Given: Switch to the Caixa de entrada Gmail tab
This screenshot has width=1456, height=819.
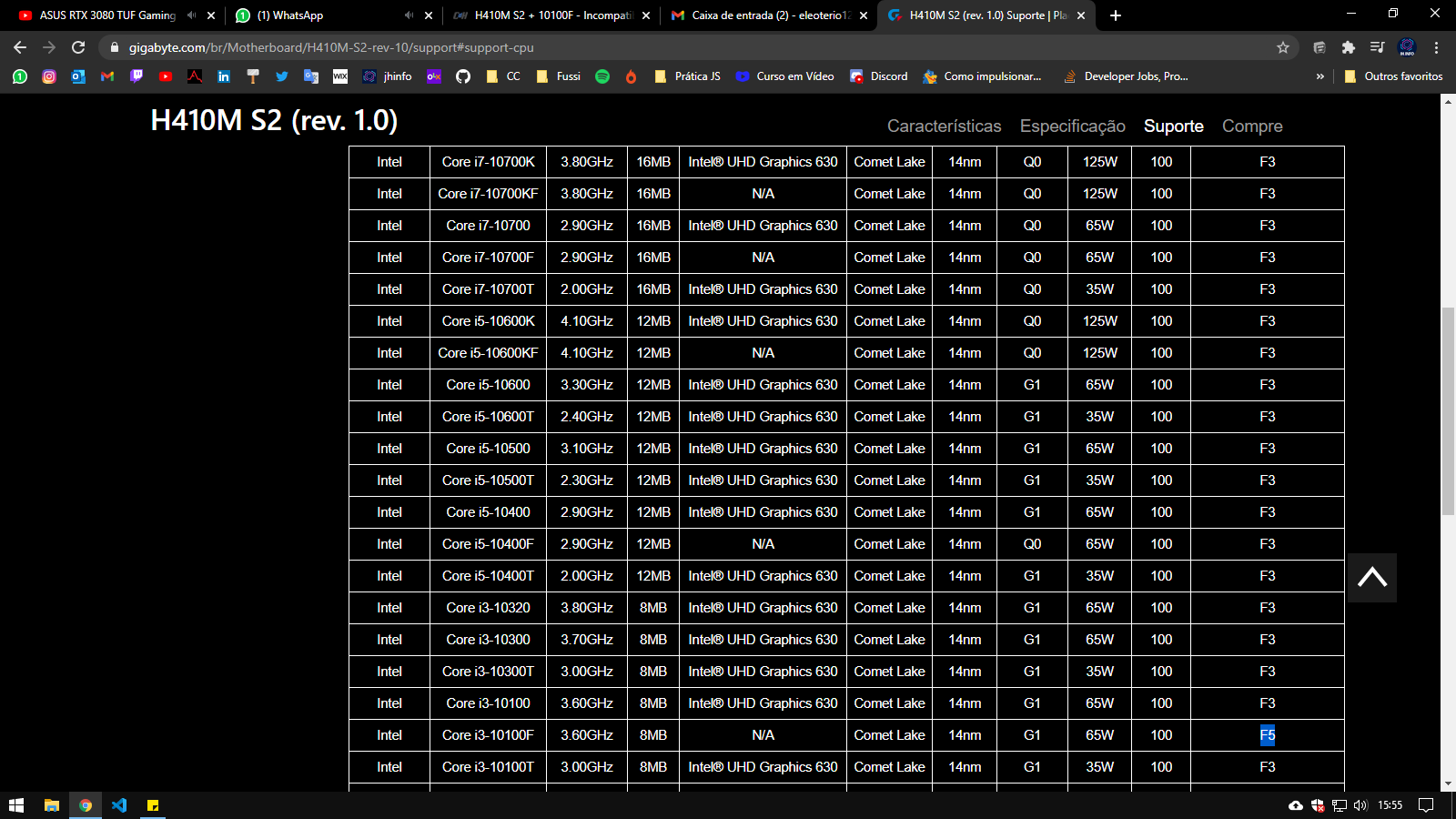Looking at the screenshot, I should click(x=769, y=15).
